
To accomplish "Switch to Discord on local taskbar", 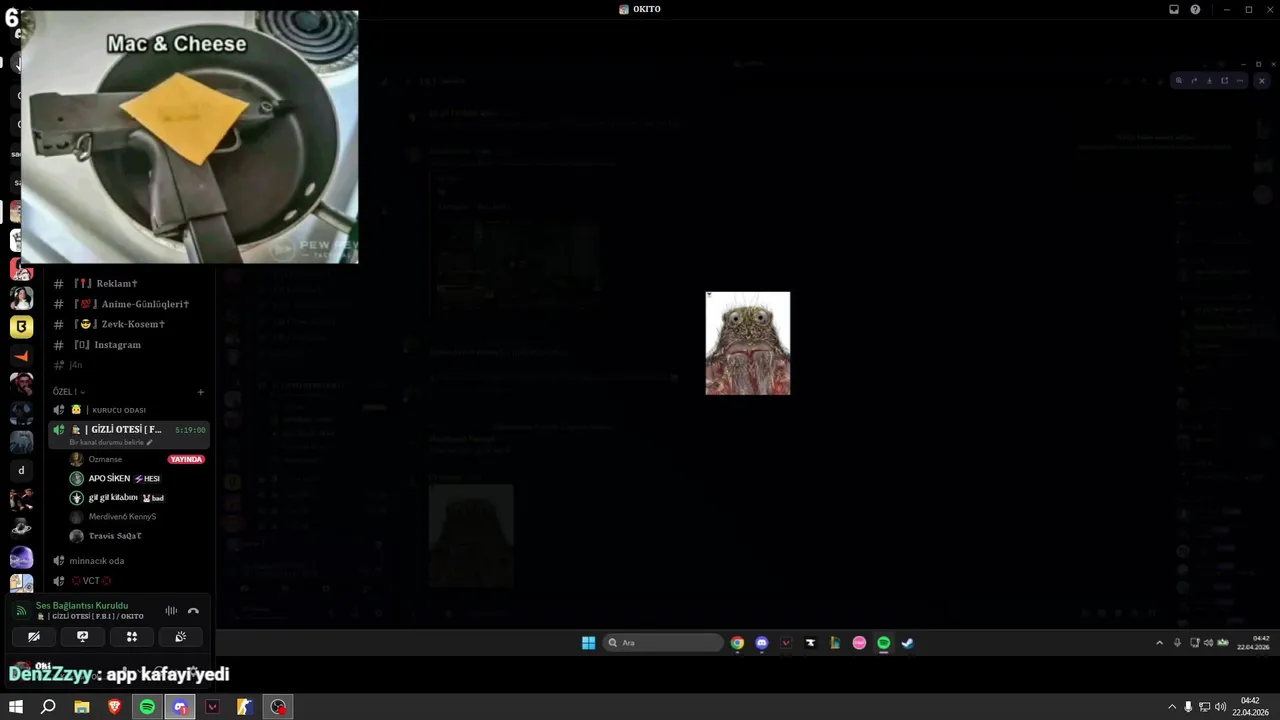I will click(x=180, y=707).
